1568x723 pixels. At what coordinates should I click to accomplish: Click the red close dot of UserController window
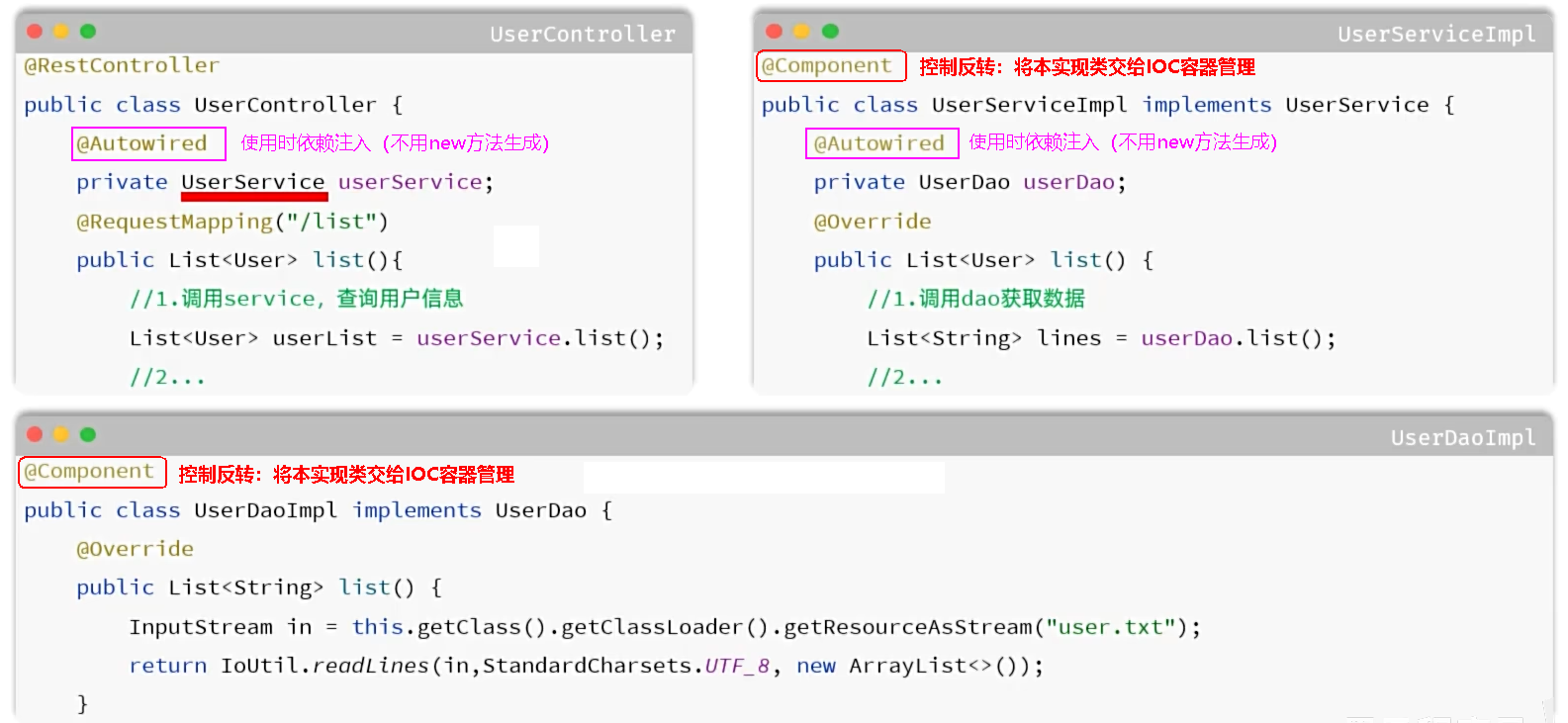click(x=35, y=32)
